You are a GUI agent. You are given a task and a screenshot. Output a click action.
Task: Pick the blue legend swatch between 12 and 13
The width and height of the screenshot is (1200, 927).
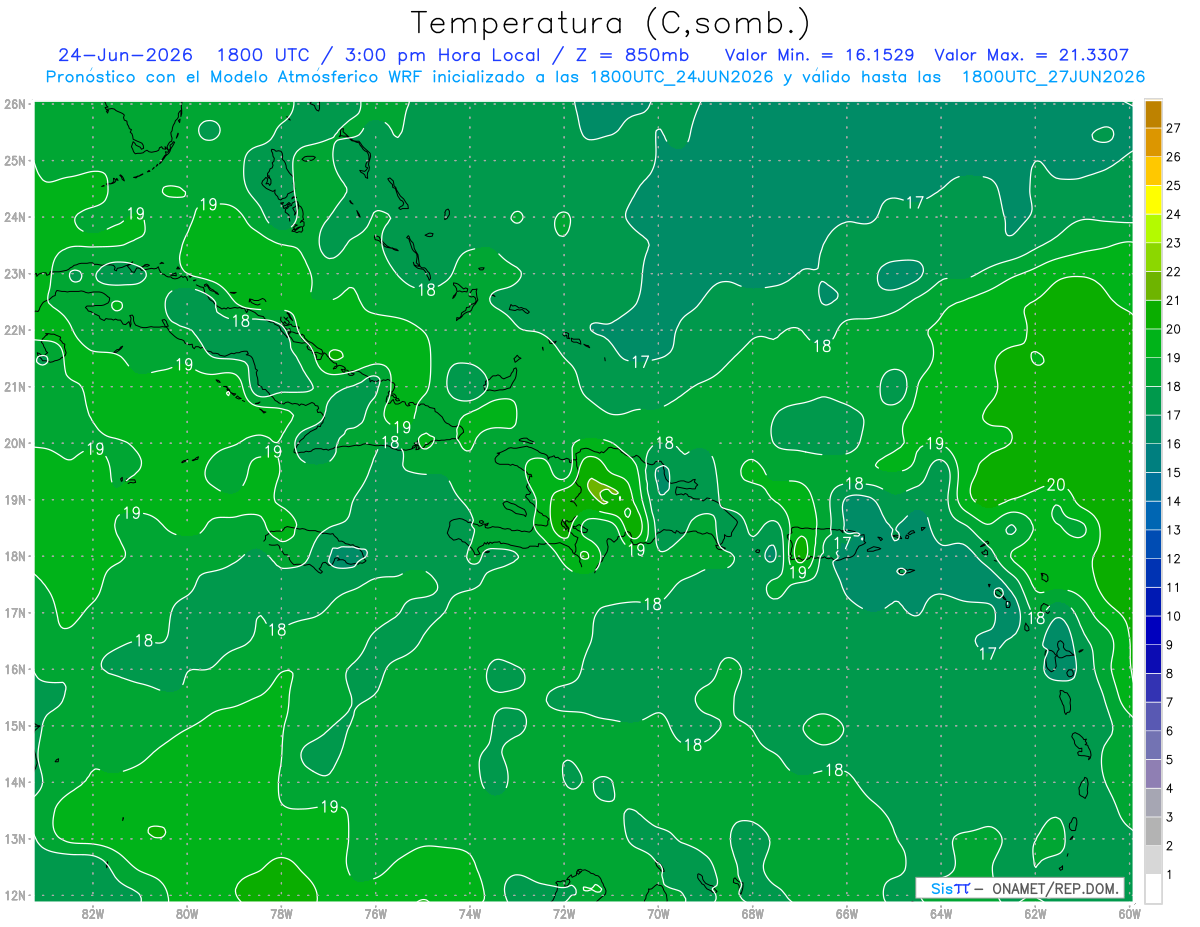[1153, 544]
